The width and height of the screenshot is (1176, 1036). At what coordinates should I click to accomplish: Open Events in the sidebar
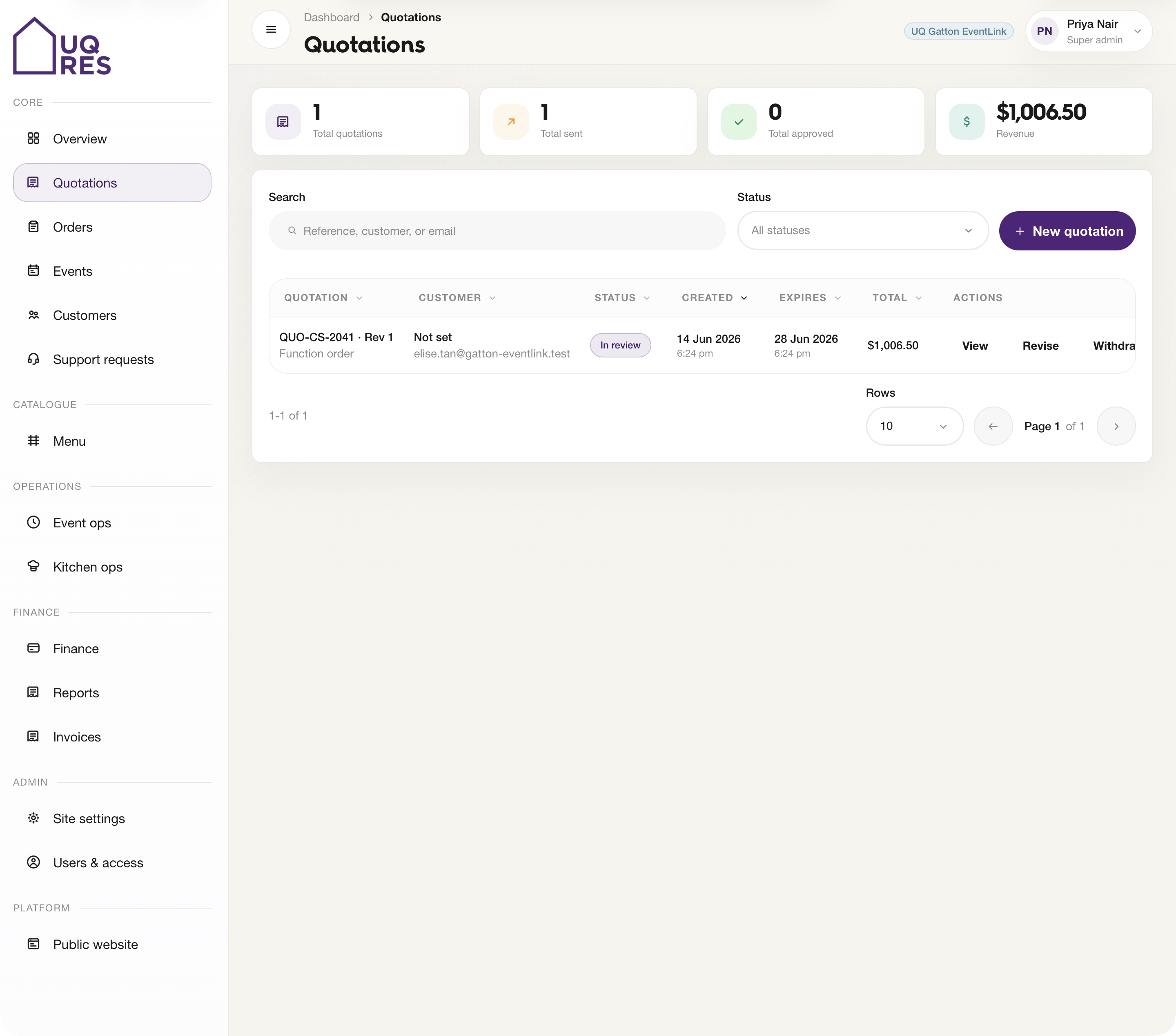point(112,271)
